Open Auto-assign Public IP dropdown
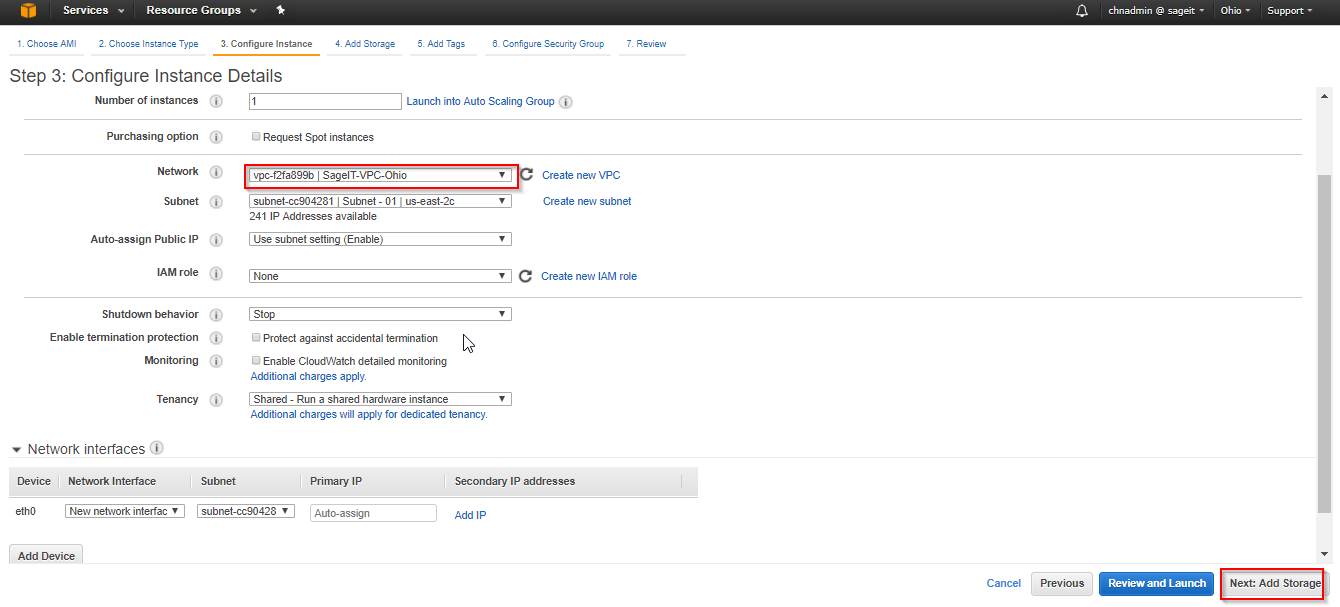 (380, 239)
